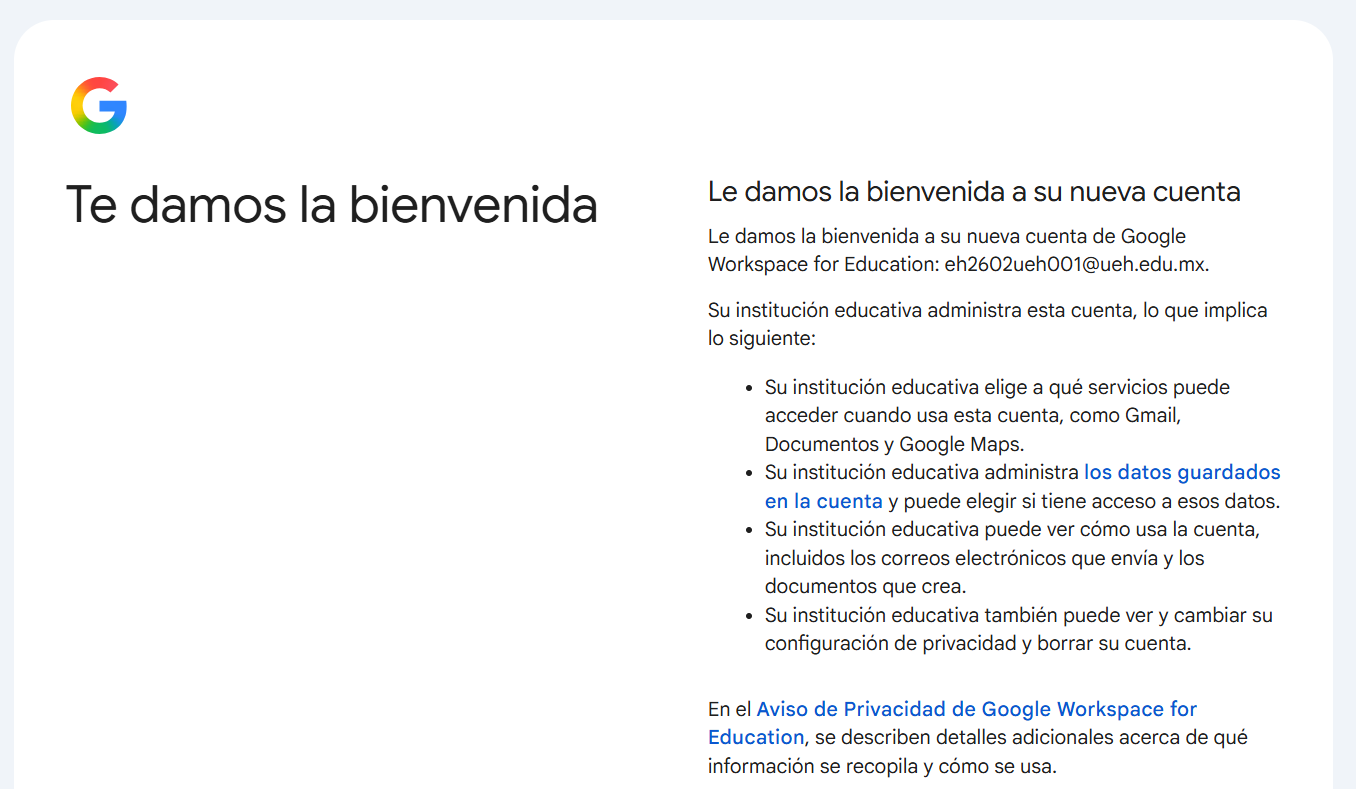
Task: Click the bullet mentioning Gmail, Documentos y Google Maps
Action: [x=997, y=415]
